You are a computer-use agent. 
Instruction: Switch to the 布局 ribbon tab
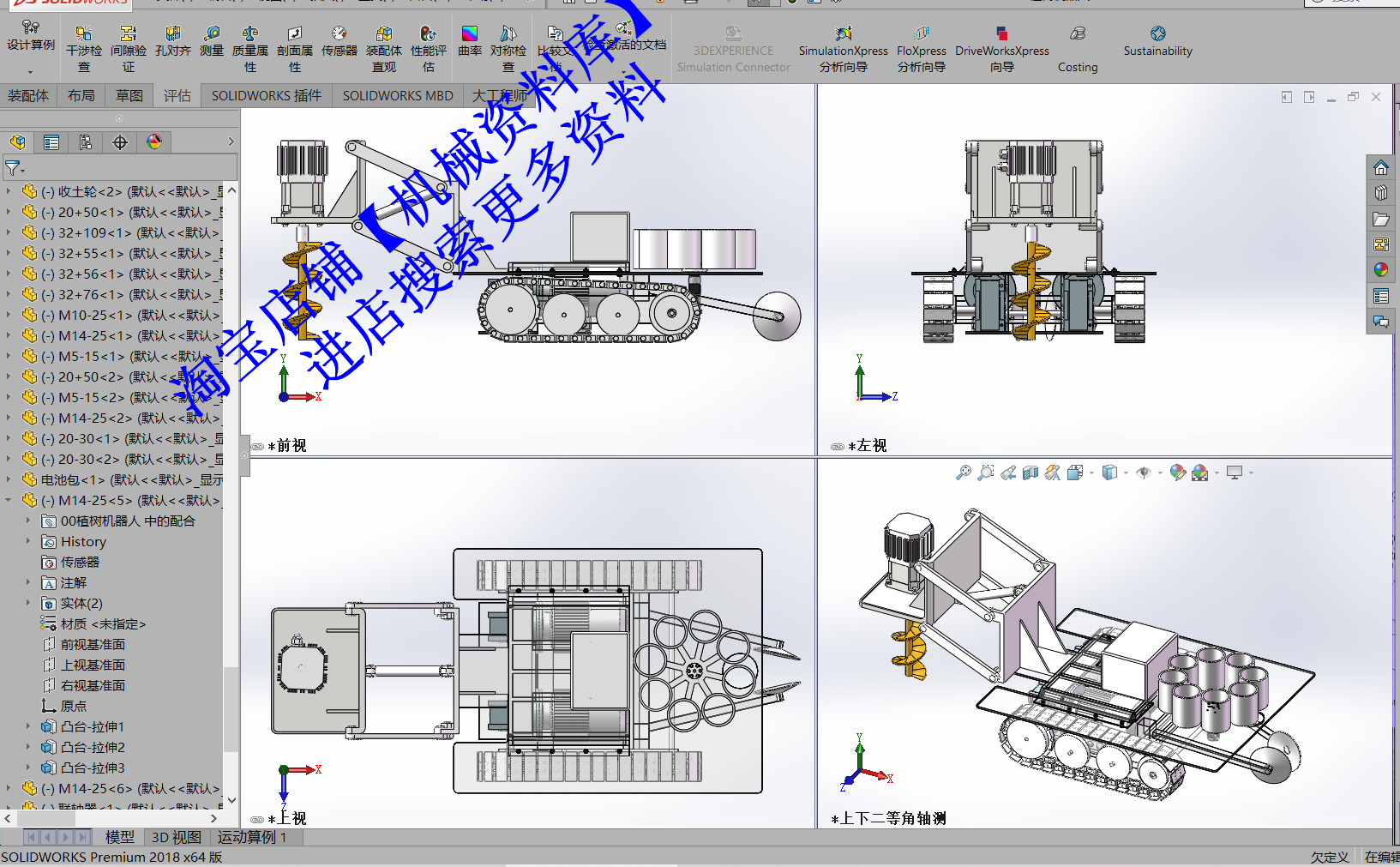point(81,96)
